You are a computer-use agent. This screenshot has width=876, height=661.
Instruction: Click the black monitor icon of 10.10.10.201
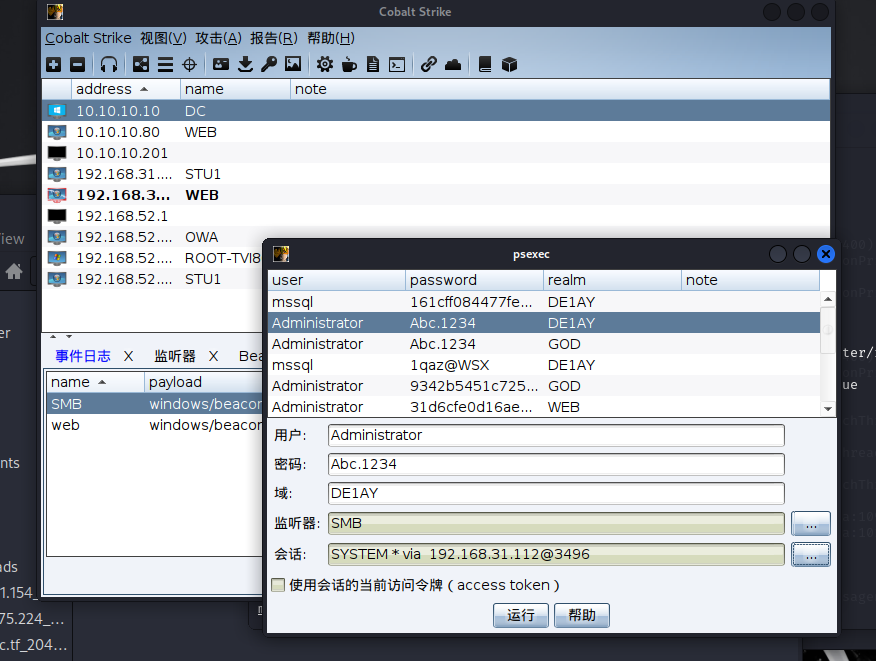coord(57,153)
